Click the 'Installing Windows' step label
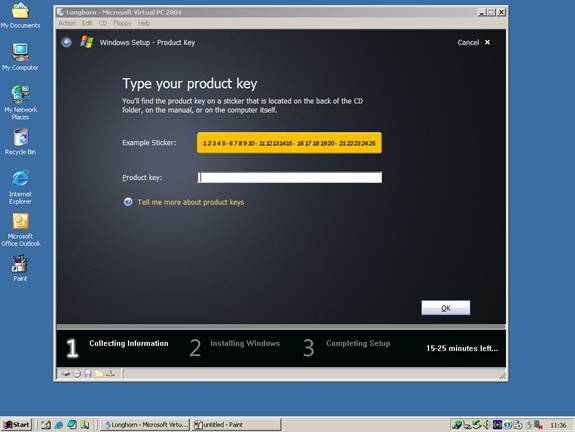575x432 pixels. pos(245,343)
